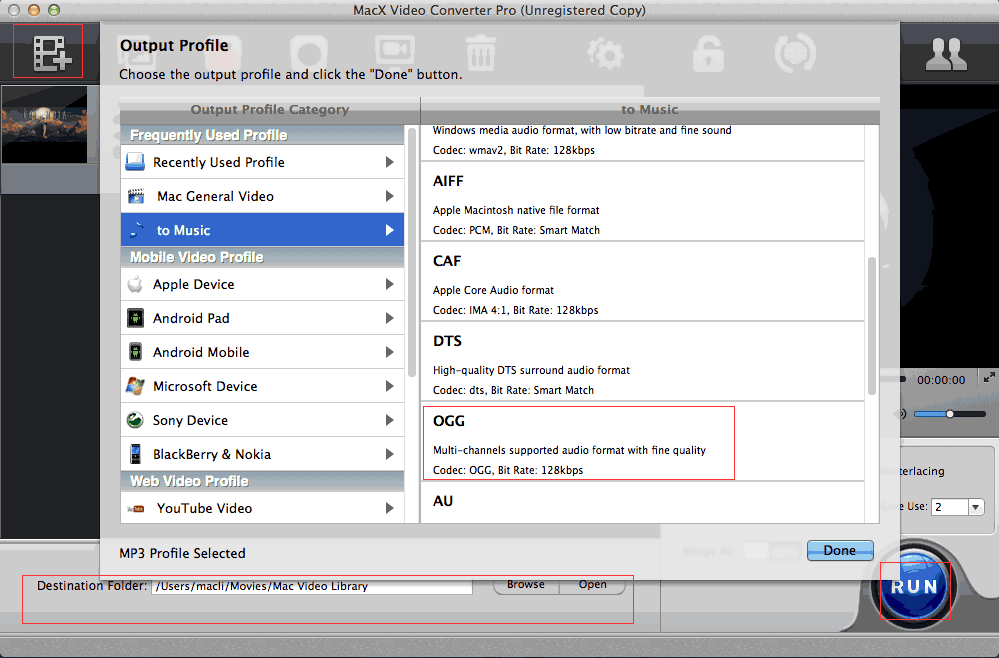Click the Destination Folder path field

coord(312,586)
